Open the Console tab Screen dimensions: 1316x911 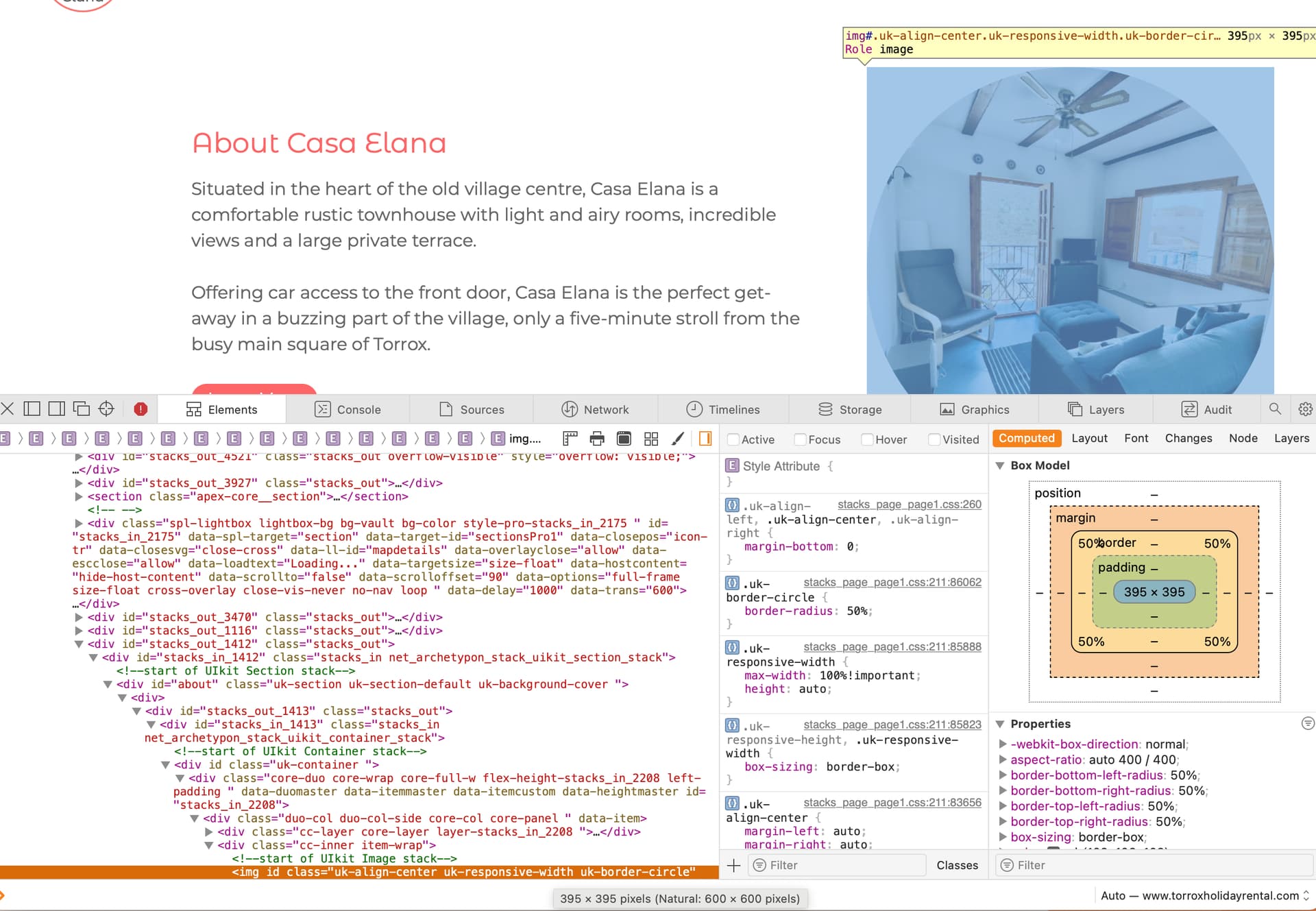[348, 409]
